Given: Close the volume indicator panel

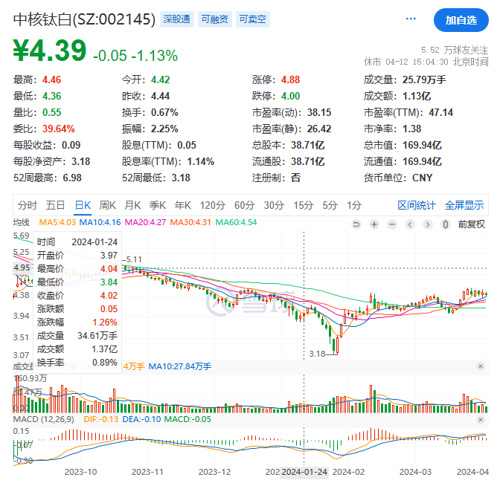Looking at the screenshot, I should [x=480, y=366].
